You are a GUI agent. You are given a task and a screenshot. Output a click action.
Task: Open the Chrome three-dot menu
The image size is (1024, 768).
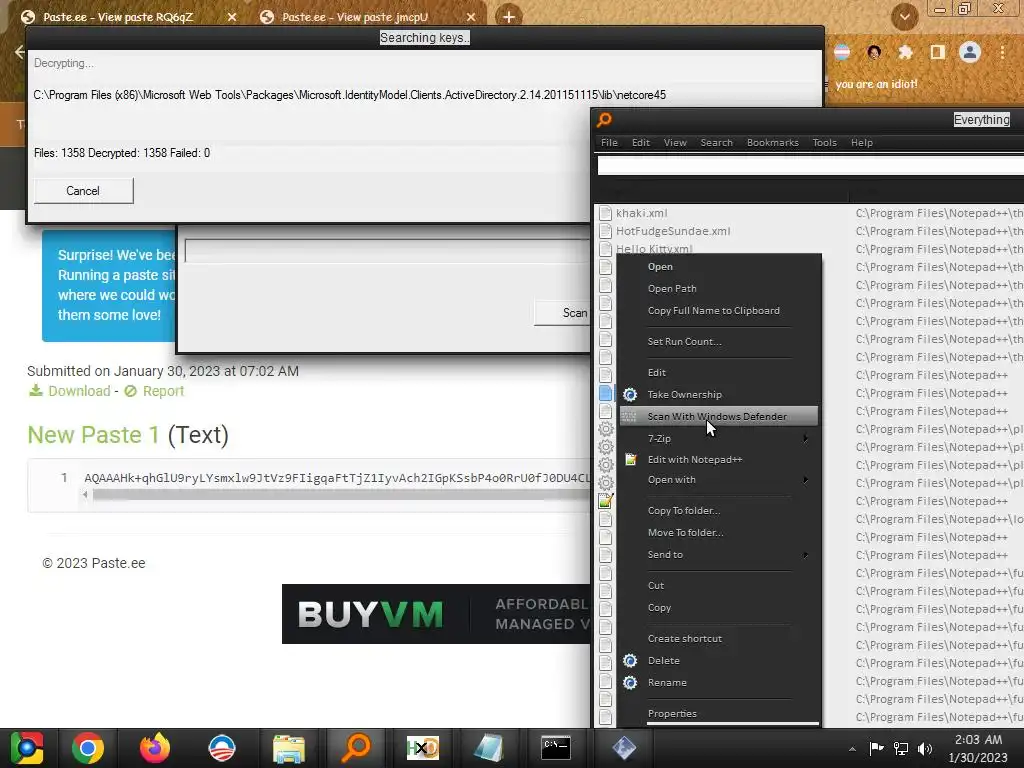tap(1002, 52)
